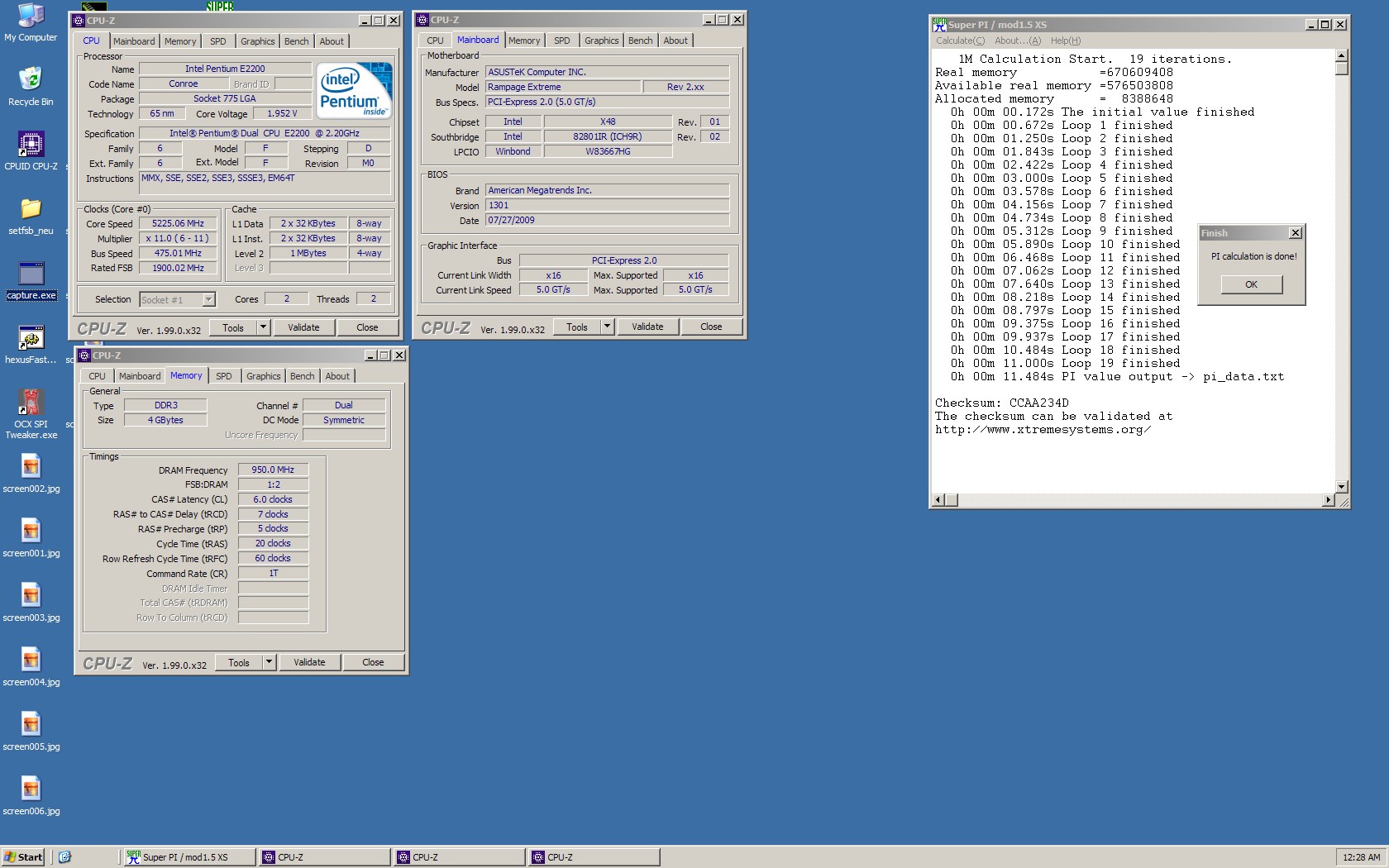Select capture.exe desktop icon
1389x868 pixels.
31,281
